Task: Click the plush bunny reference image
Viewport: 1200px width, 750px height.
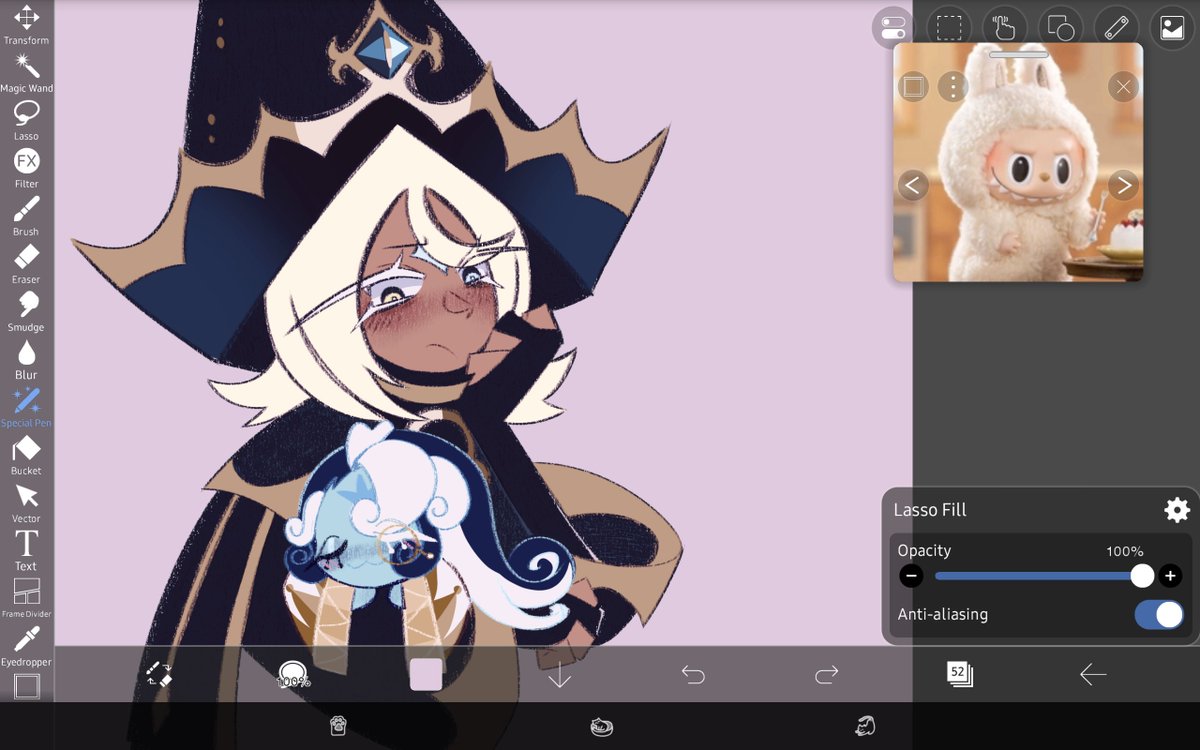Action: coord(1018,162)
